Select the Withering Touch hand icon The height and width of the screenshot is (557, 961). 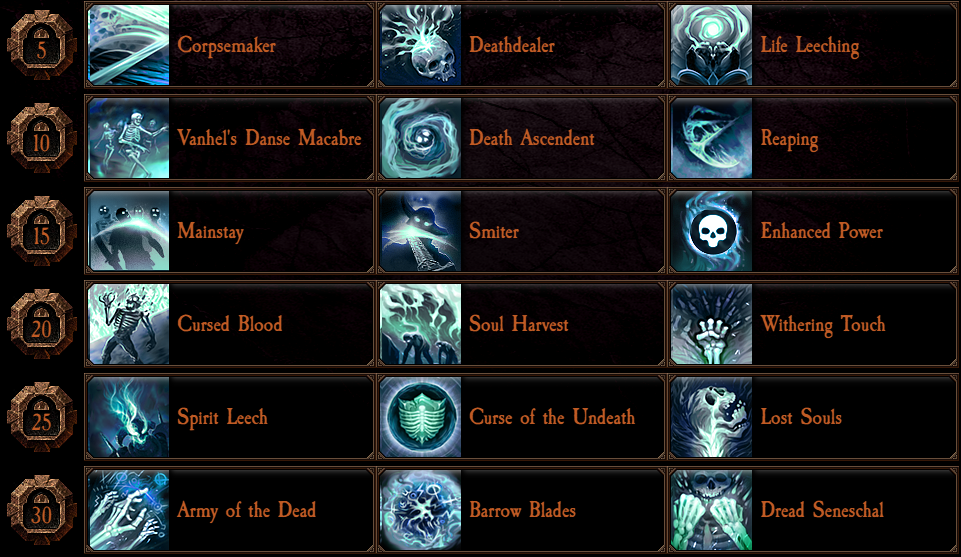click(x=712, y=324)
